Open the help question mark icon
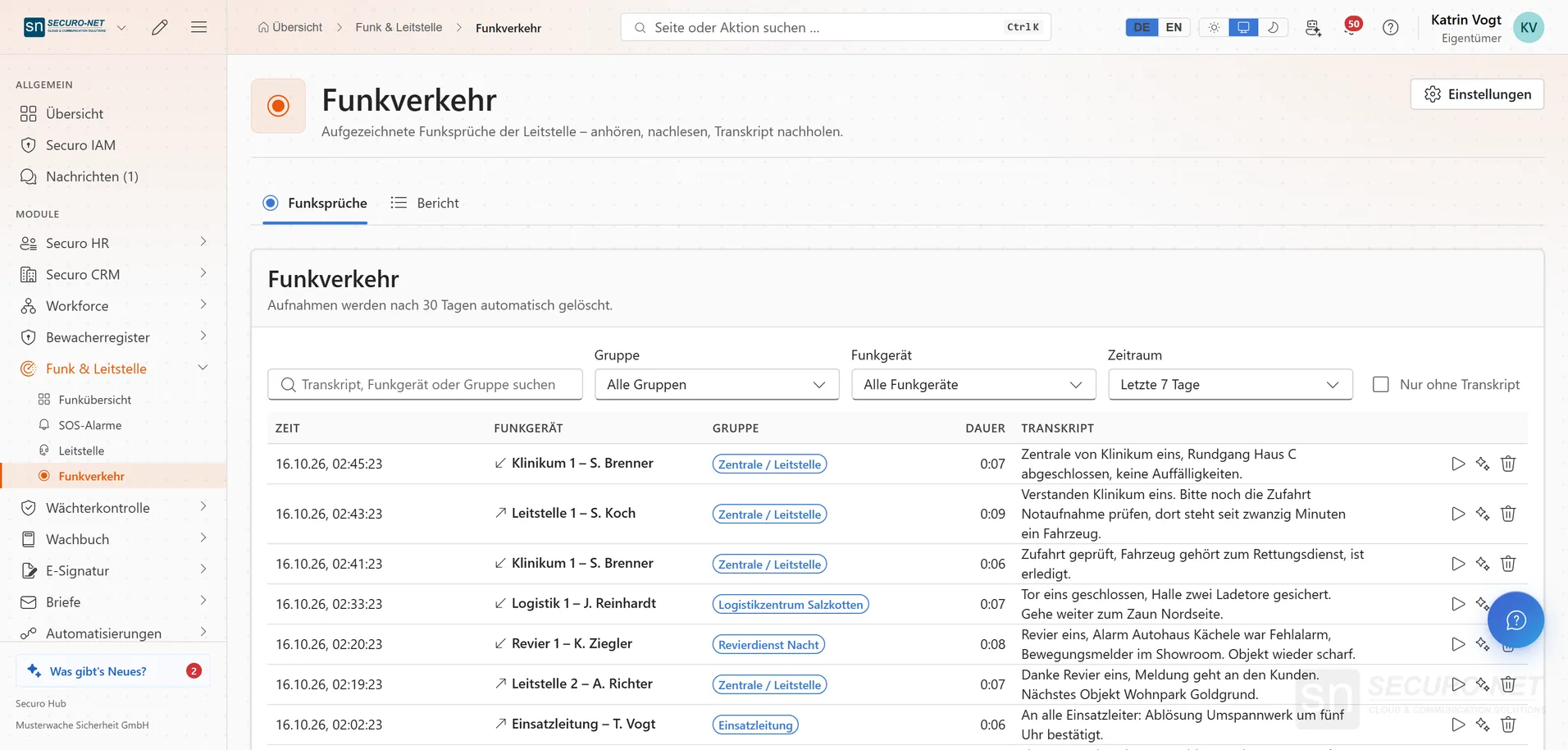Screen dimensions: 1568x750 pos(1391,27)
